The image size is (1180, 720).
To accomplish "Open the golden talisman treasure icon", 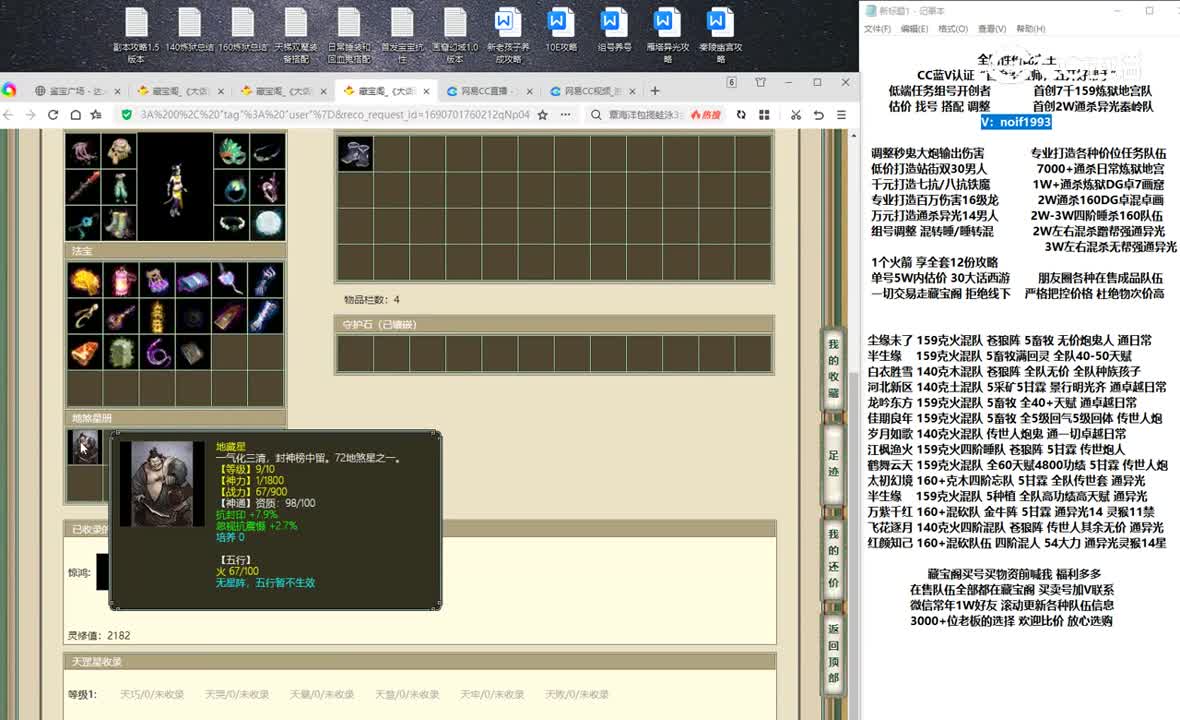I will [157, 317].
